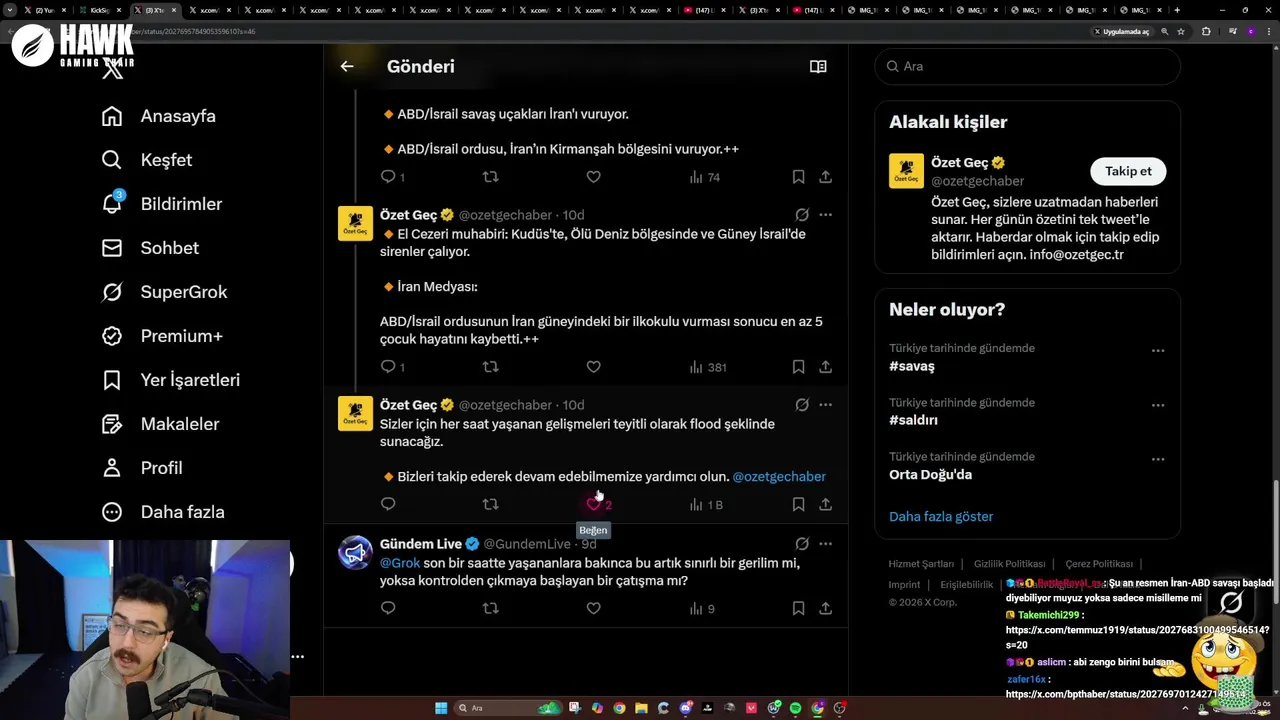Open Bildirimler notifications in sidebar
The image size is (1280, 720).
(x=162, y=204)
